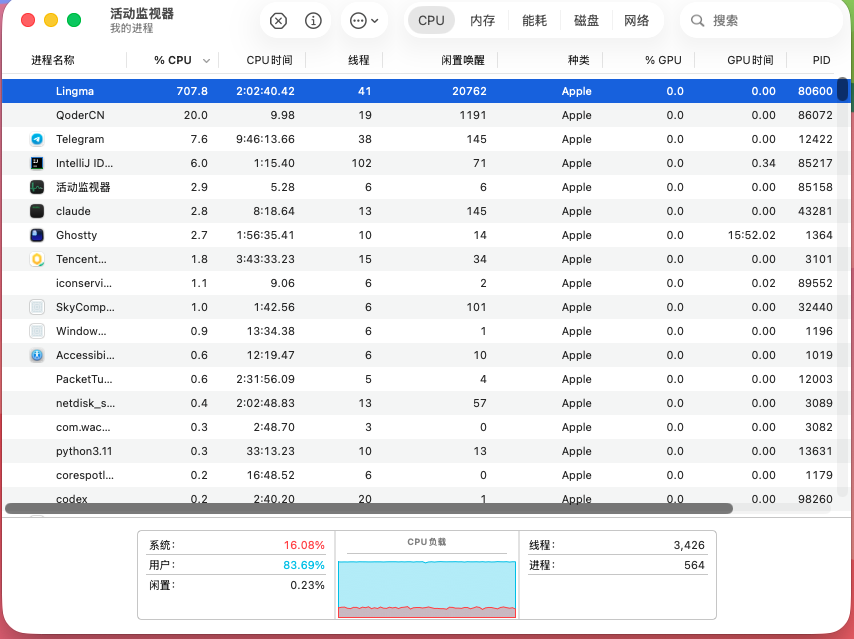854x639 pixels.
Task: Toggle sort order on % CPU column arrow
Action: 206,60
